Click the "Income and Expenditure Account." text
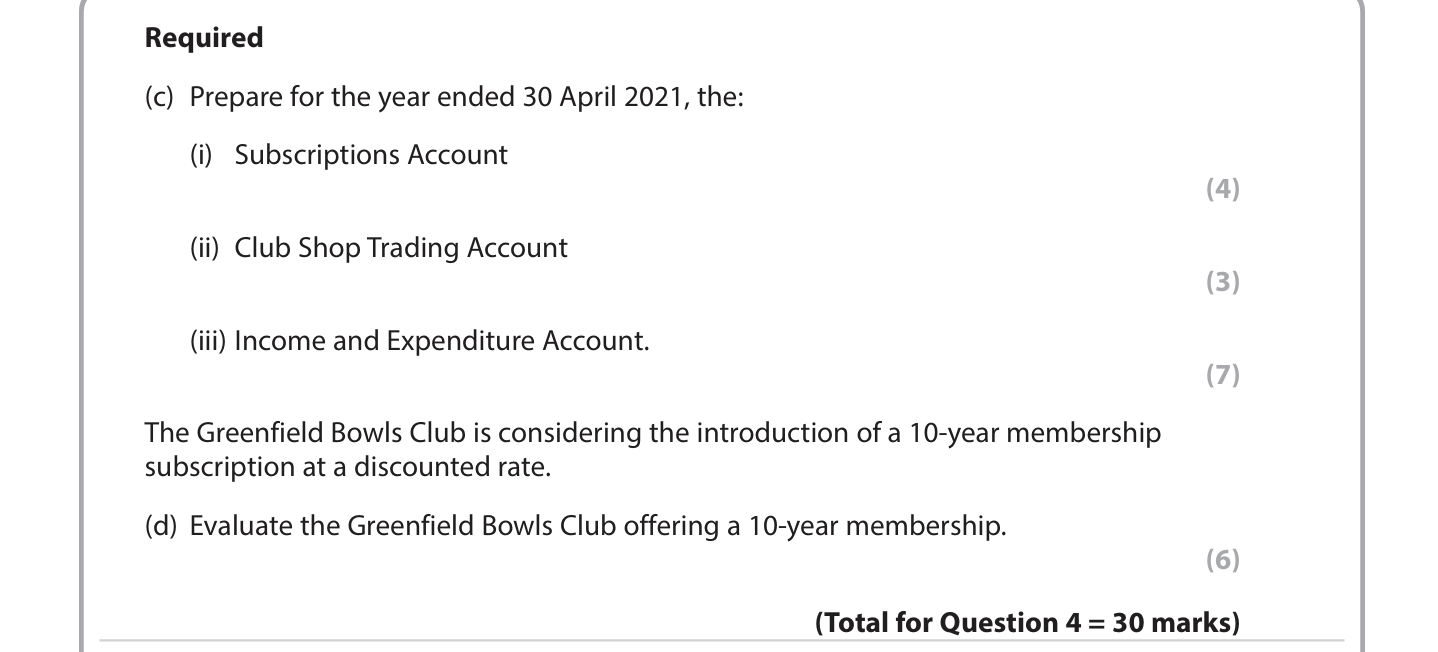 (442, 341)
